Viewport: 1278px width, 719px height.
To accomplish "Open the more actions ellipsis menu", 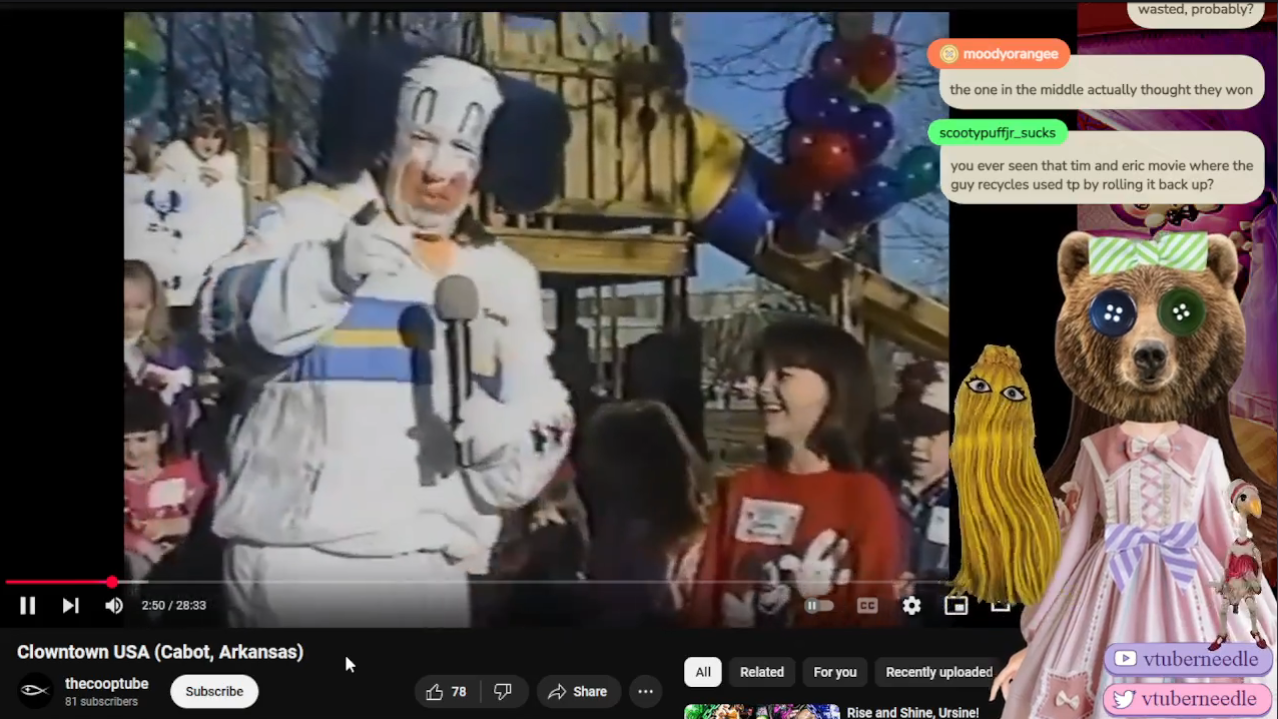I will [645, 691].
